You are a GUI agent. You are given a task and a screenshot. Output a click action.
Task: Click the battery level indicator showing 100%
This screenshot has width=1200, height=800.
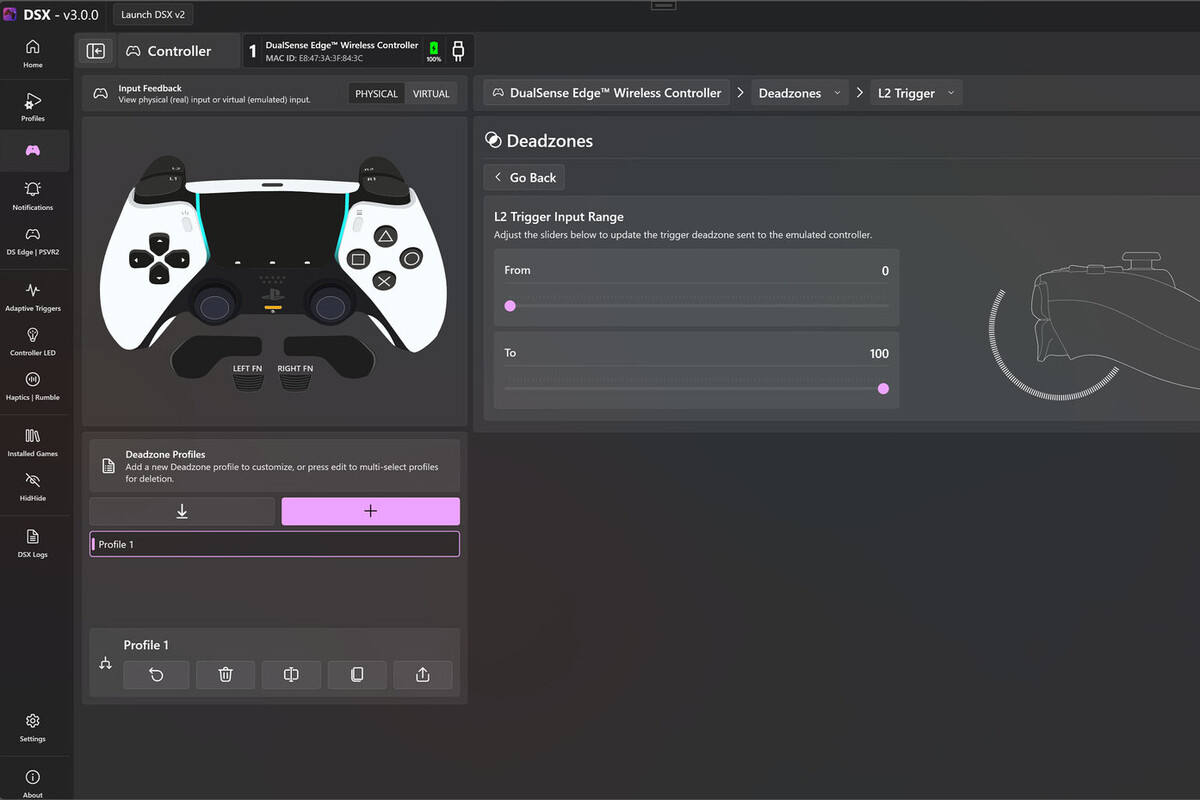(434, 51)
